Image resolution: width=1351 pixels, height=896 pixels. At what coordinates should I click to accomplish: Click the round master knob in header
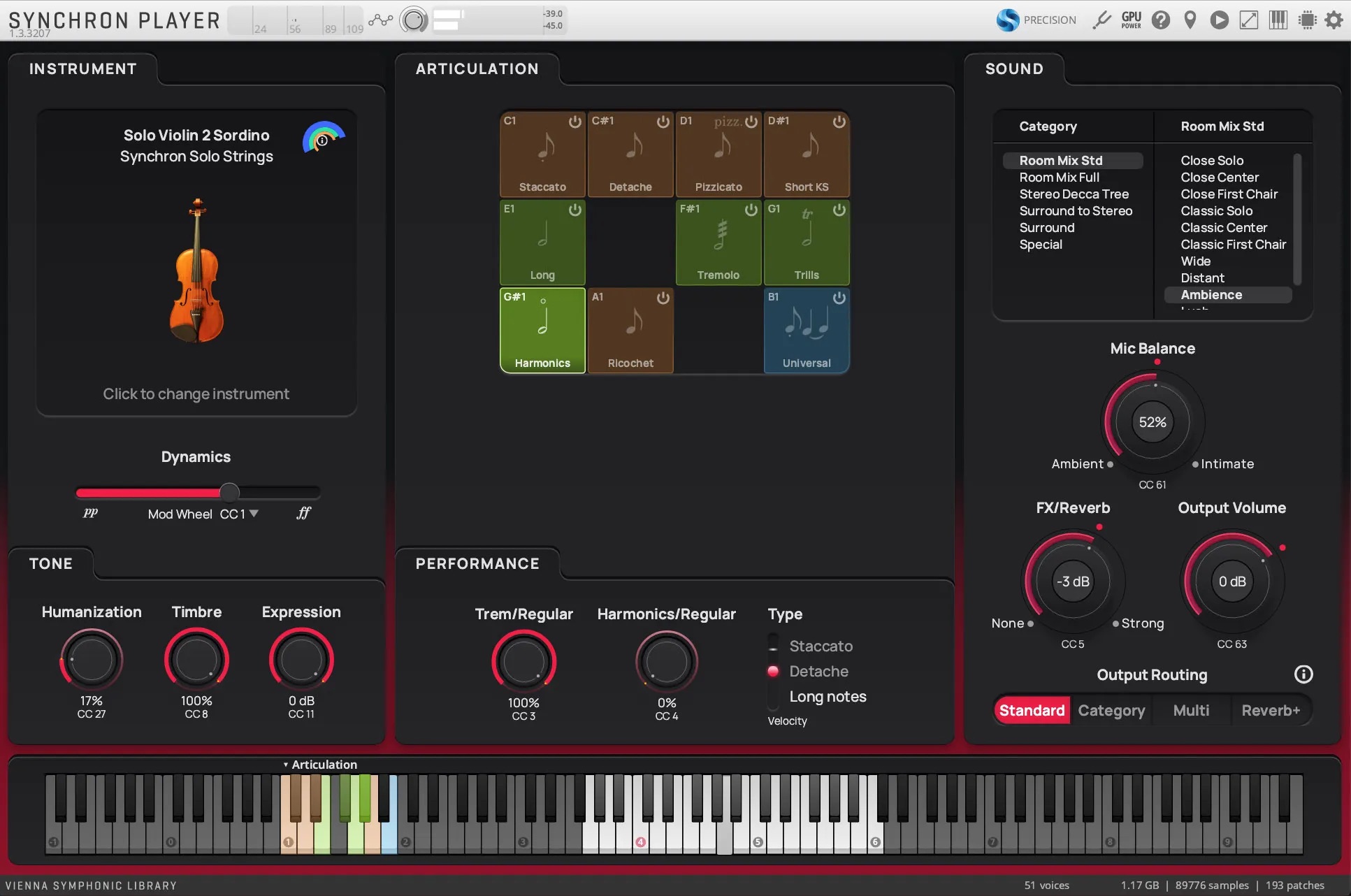click(414, 20)
